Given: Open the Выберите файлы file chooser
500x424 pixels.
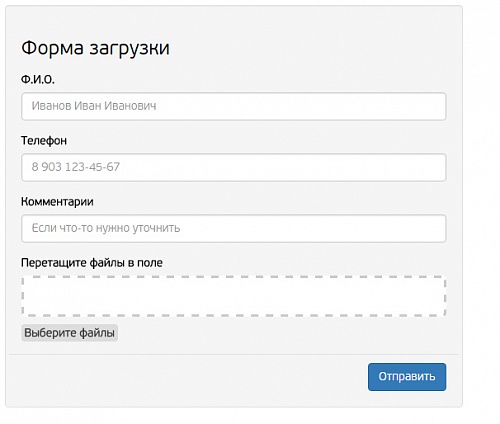Looking at the screenshot, I should click(x=70, y=333).
